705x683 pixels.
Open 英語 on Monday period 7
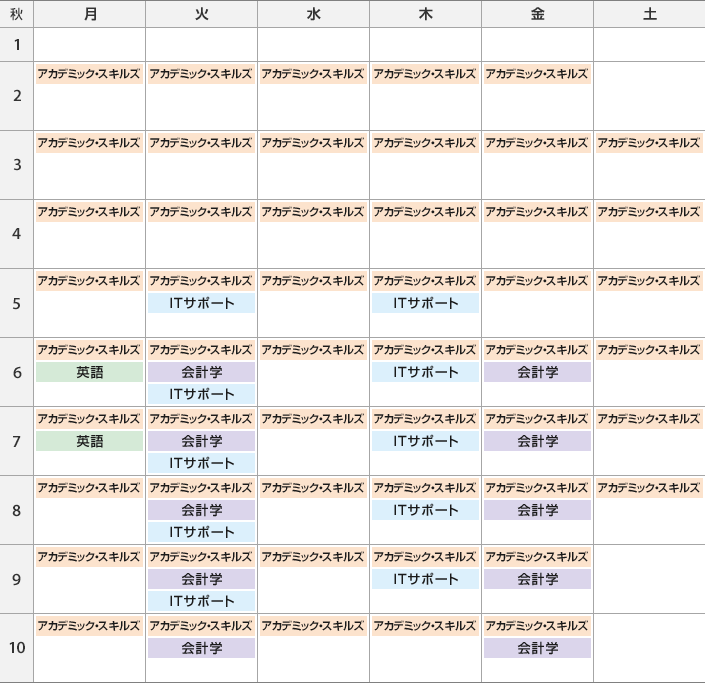click(89, 441)
